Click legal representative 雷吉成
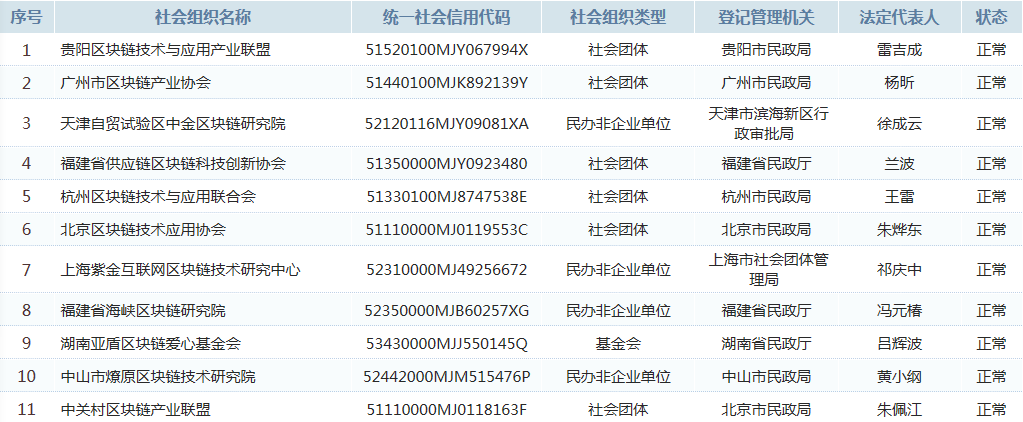The width and height of the screenshot is (1023, 422). 900,50
